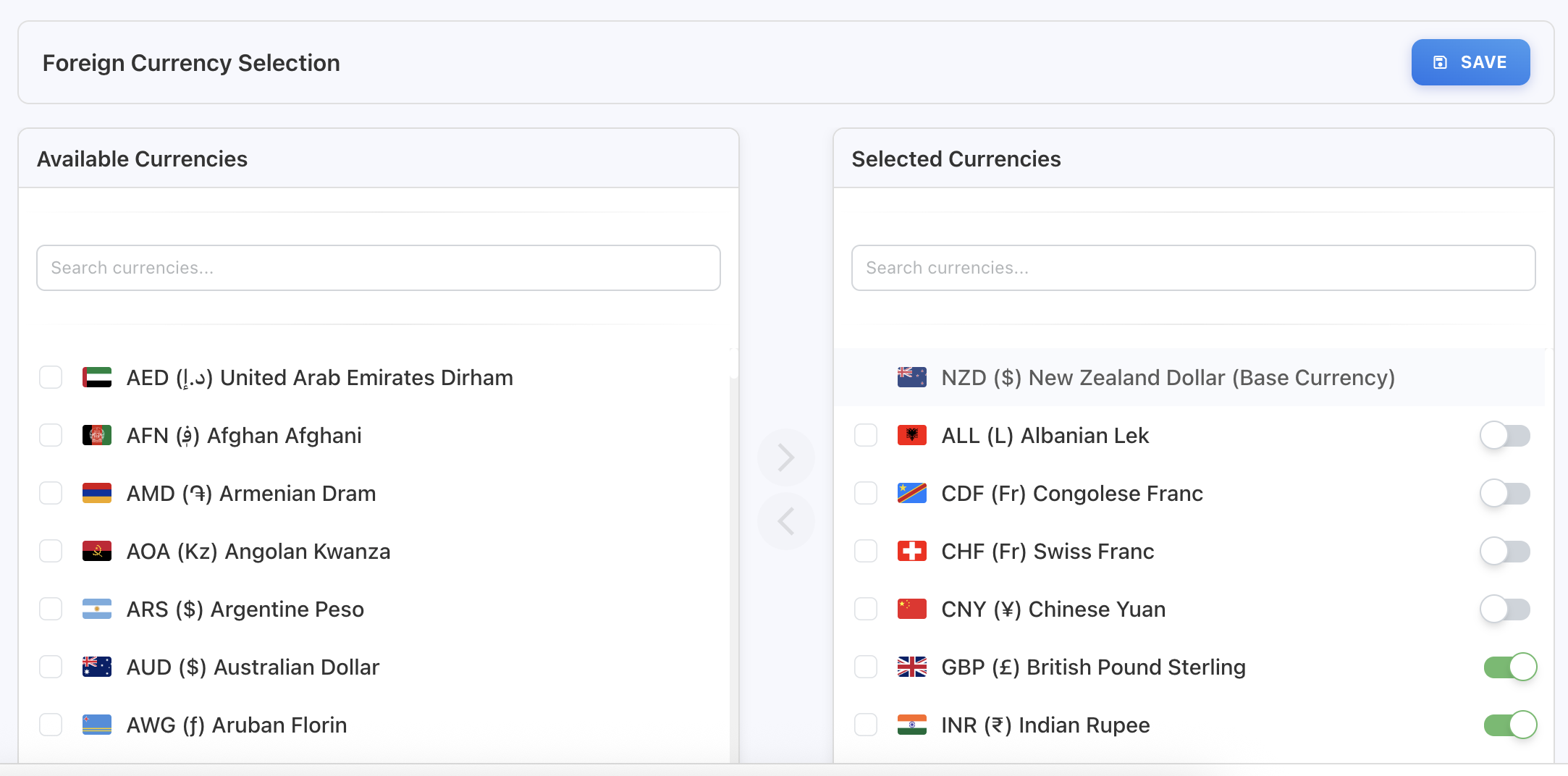Image resolution: width=1568 pixels, height=776 pixels.
Task: Disable the British Pound Sterling toggle
Action: 1509,667
